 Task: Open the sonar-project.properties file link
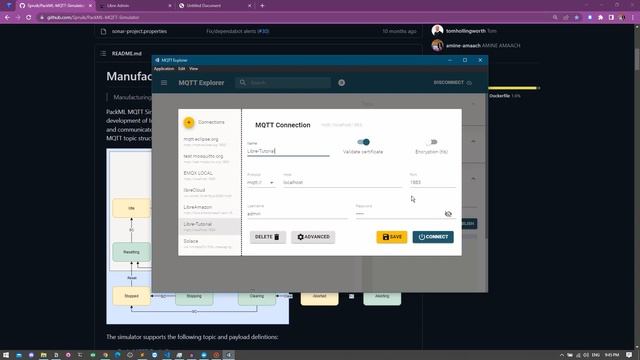[139, 31]
